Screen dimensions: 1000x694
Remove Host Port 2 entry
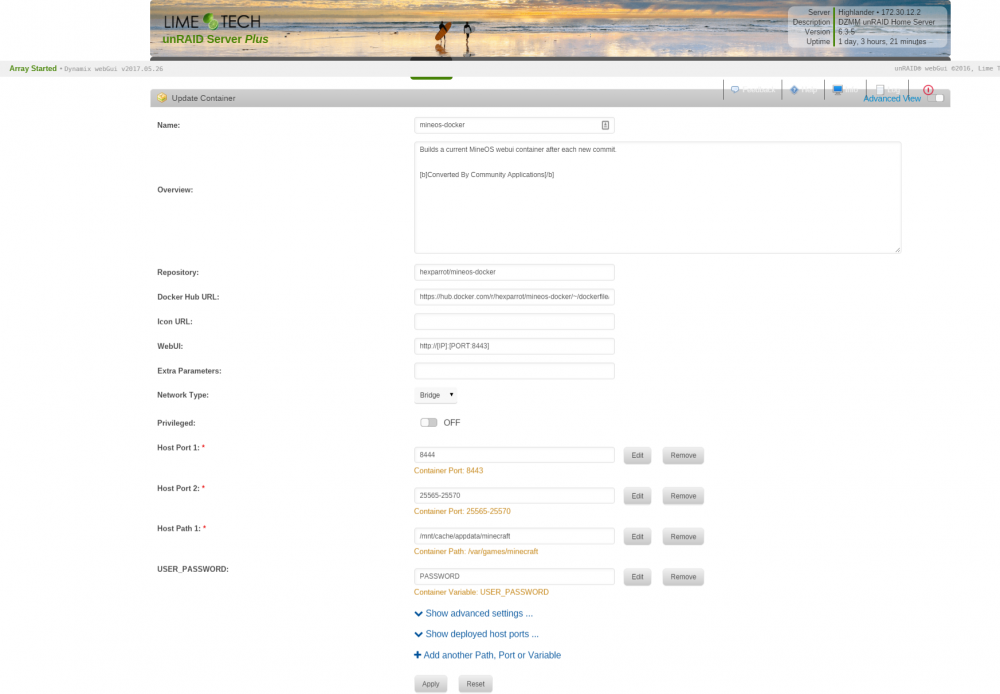tap(683, 496)
